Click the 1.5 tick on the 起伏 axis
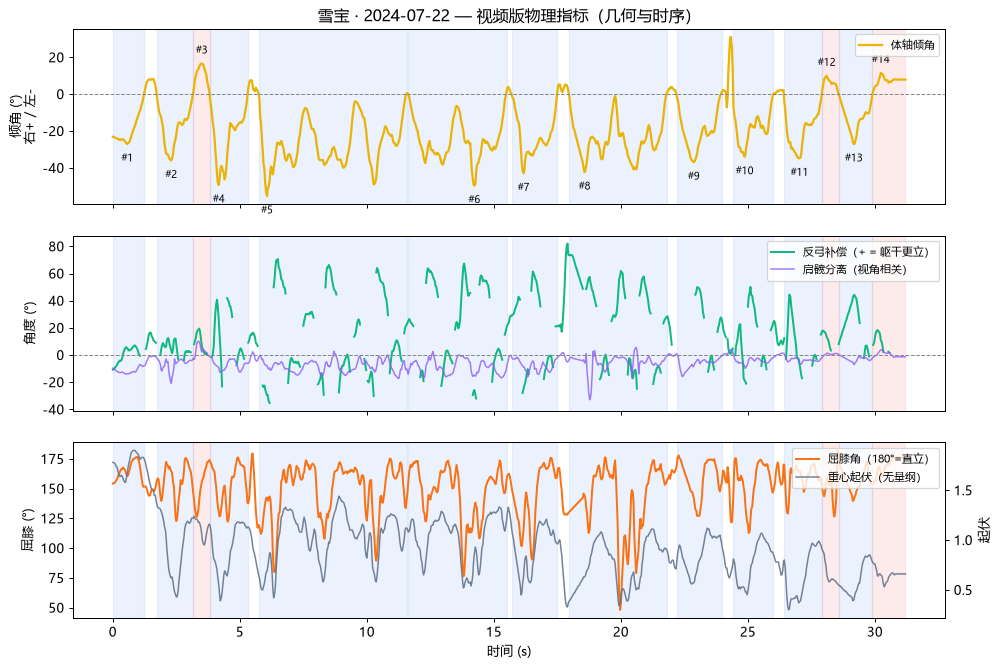This screenshot has height=668, width=1000. coord(963,491)
